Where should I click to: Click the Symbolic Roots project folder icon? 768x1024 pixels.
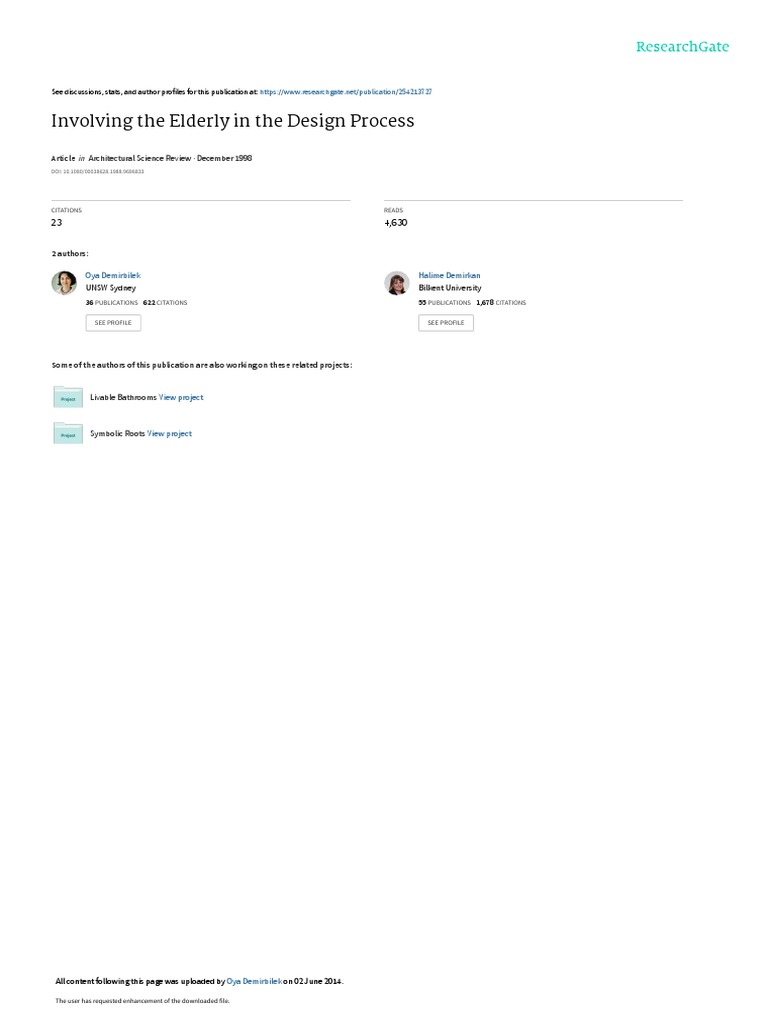(x=68, y=434)
